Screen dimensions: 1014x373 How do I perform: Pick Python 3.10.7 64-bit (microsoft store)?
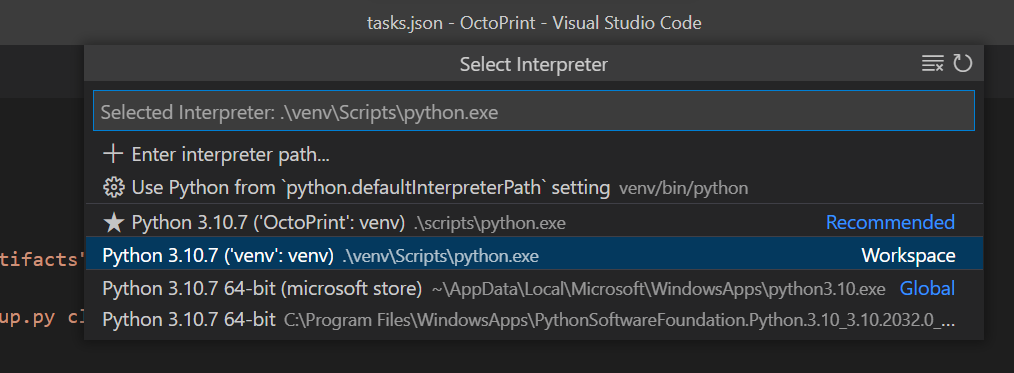pos(534,288)
